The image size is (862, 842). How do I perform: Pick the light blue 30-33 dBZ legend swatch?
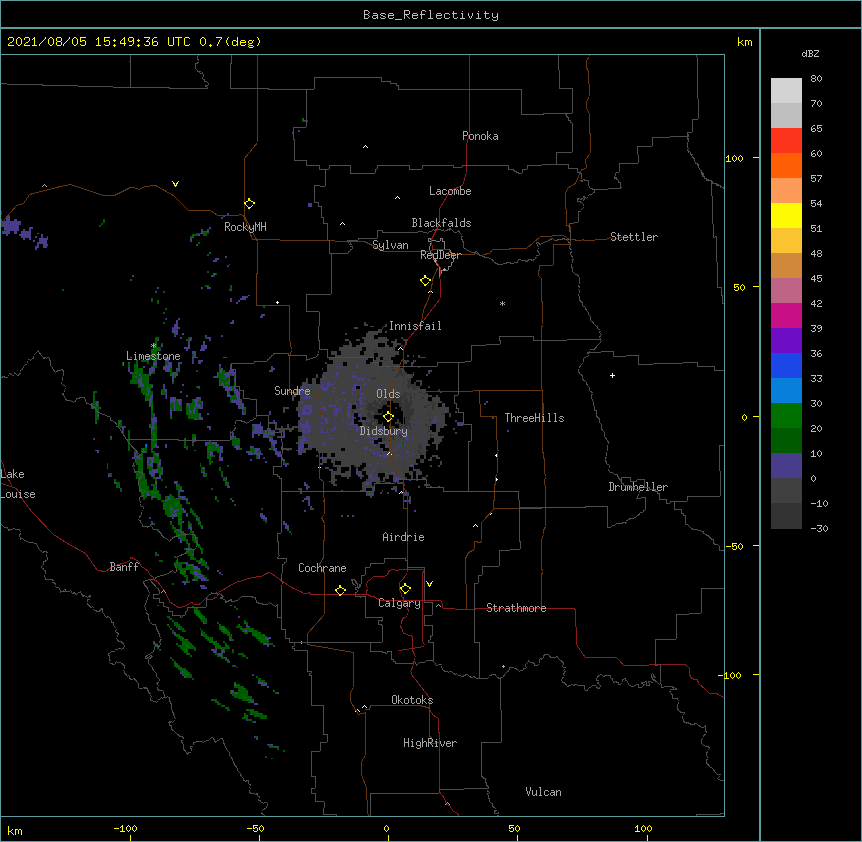(x=786, y=390)
